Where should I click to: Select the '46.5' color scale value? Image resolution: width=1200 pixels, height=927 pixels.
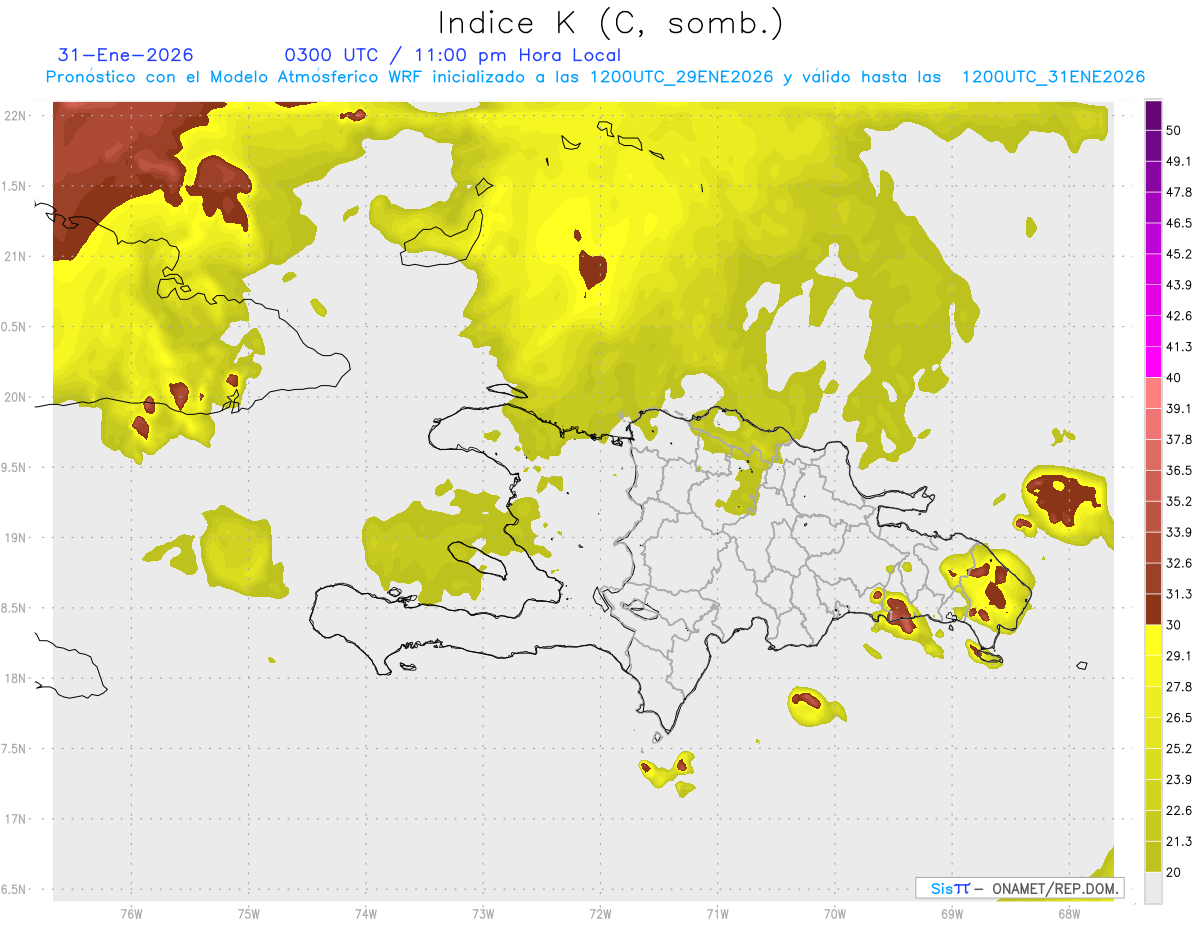(x=1179, y=223)
